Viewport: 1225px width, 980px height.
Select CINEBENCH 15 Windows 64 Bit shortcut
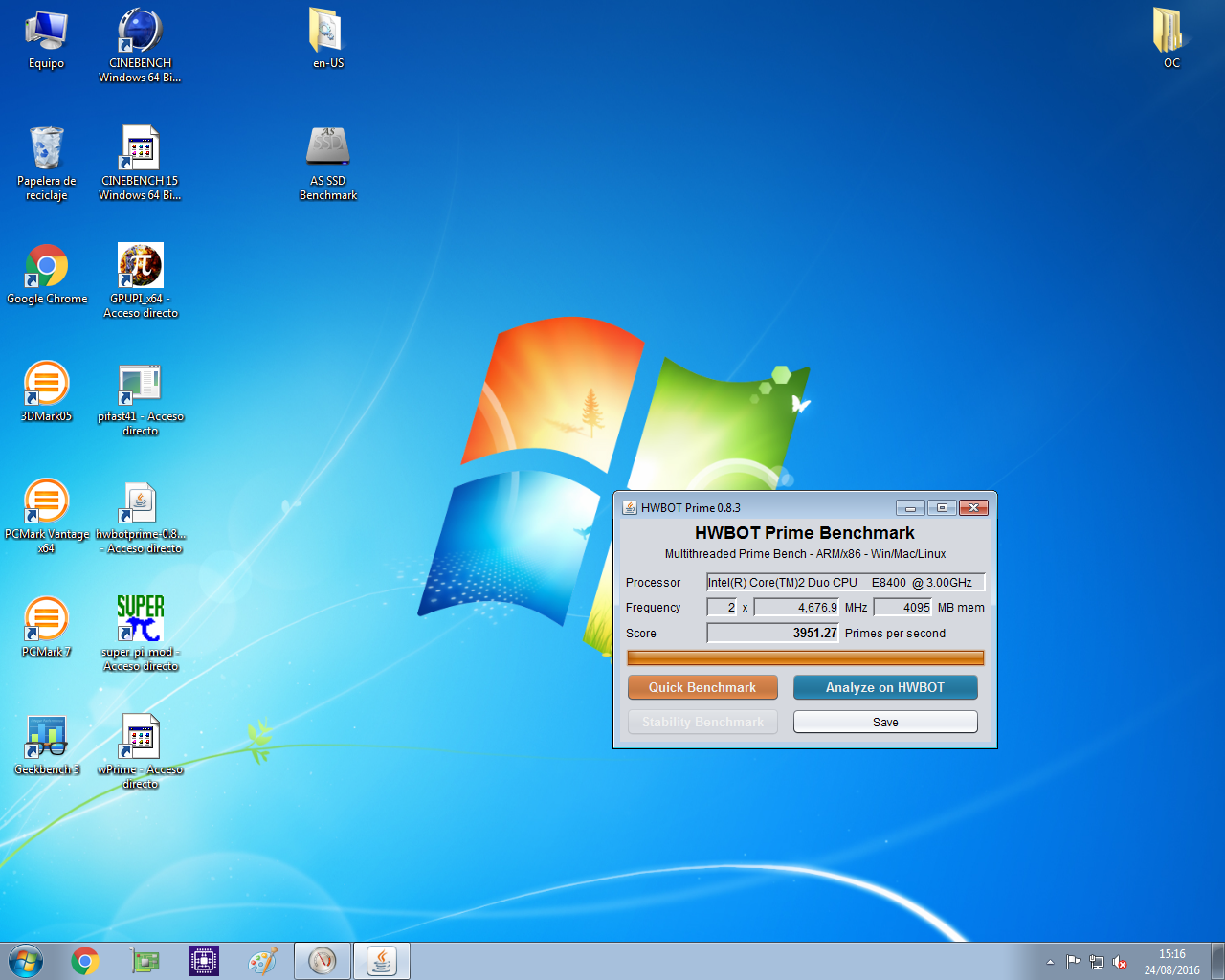[x=140, y=163]
